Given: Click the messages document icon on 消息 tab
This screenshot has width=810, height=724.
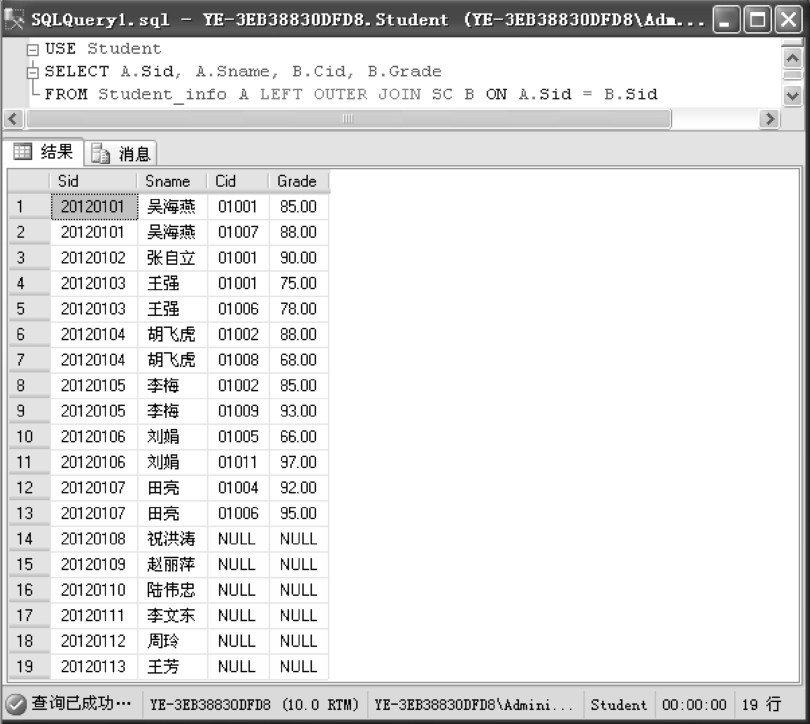Looking at the screenshot, I should [x=100, y=153].
